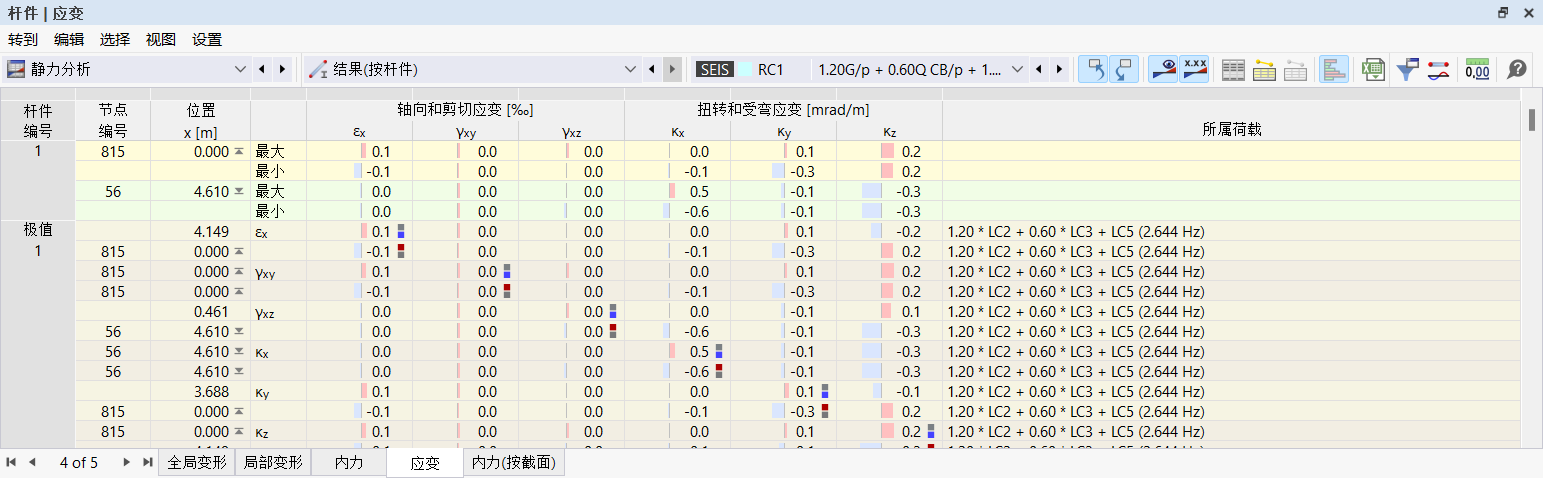Click the 4 of 5 page indicator
The height and width of the screenshot is (478, 1543).
pyautogui.click(x=79, y=462)
